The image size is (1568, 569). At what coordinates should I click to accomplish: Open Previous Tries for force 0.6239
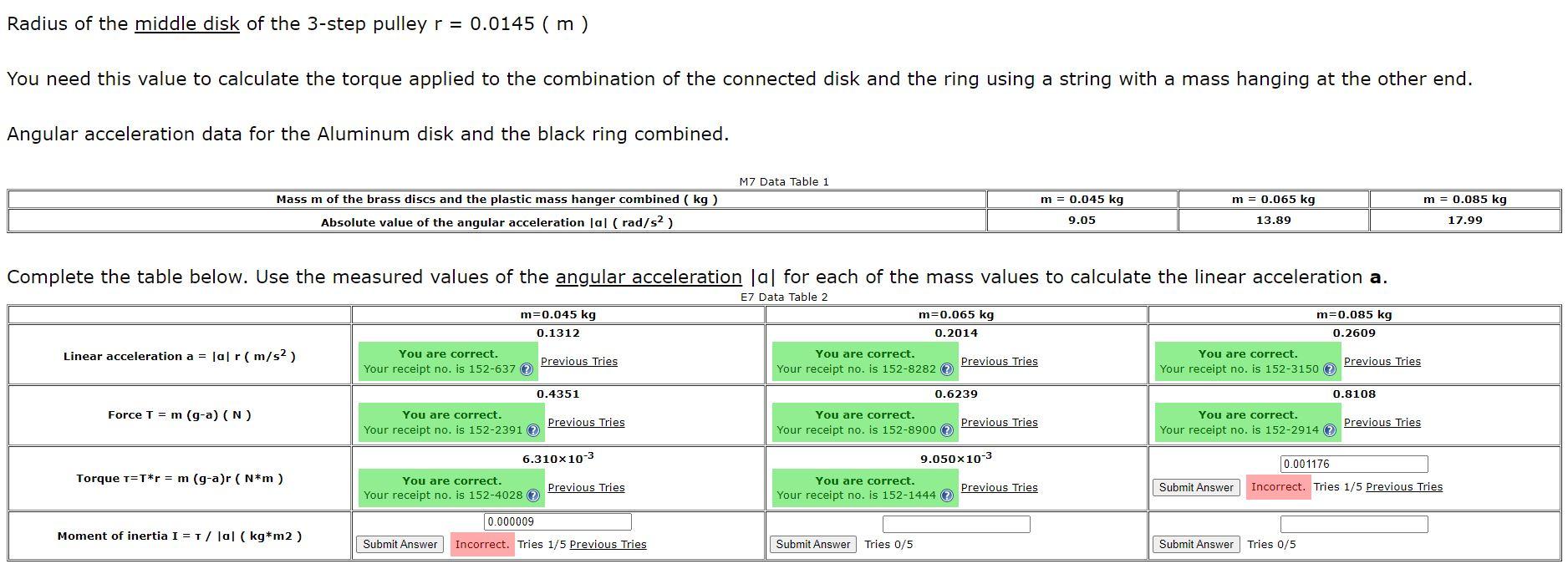pos(1000,423)
